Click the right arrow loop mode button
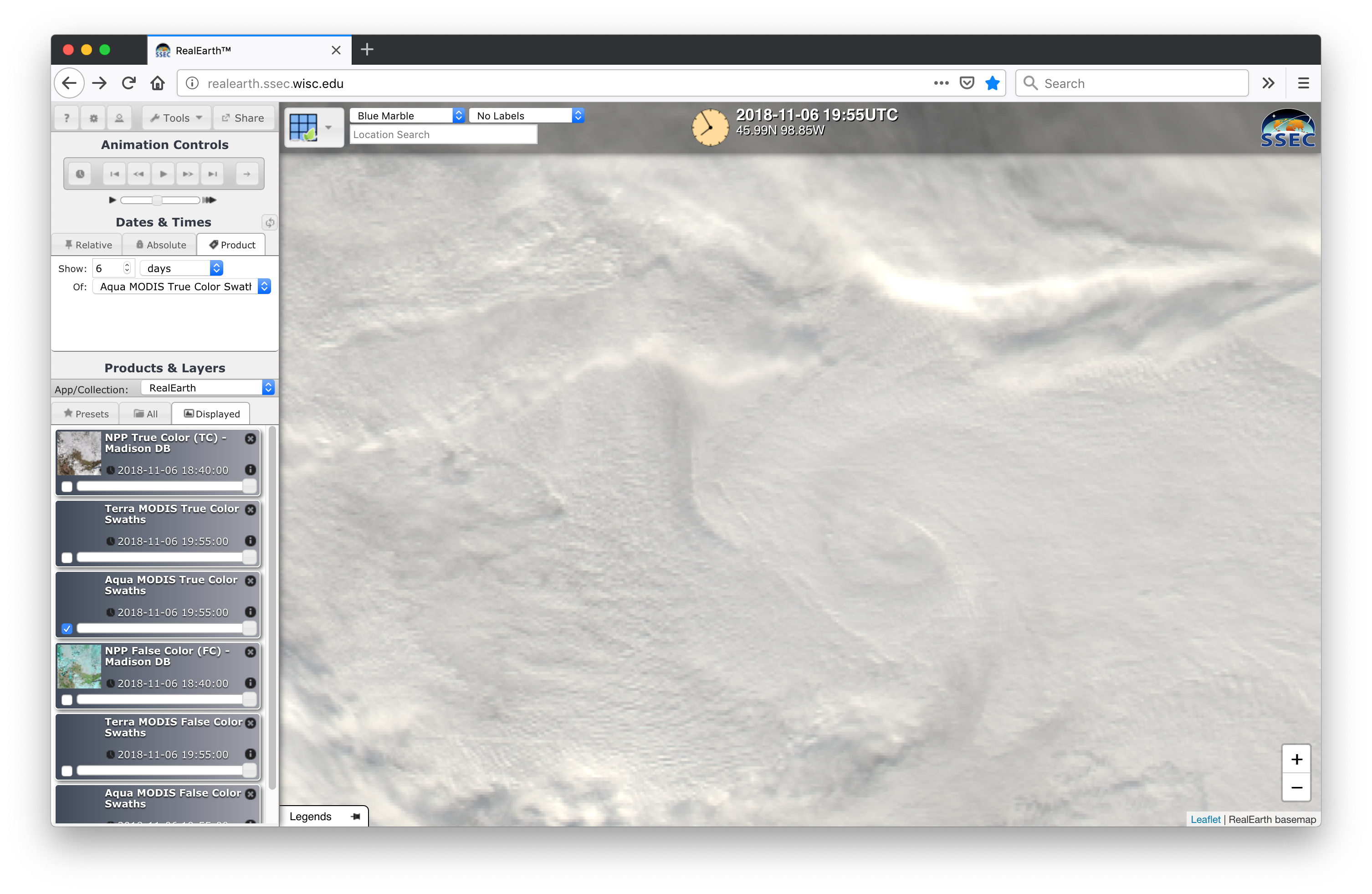The image size is (1372, 894). pyautogui.click(x=247, y=174)
